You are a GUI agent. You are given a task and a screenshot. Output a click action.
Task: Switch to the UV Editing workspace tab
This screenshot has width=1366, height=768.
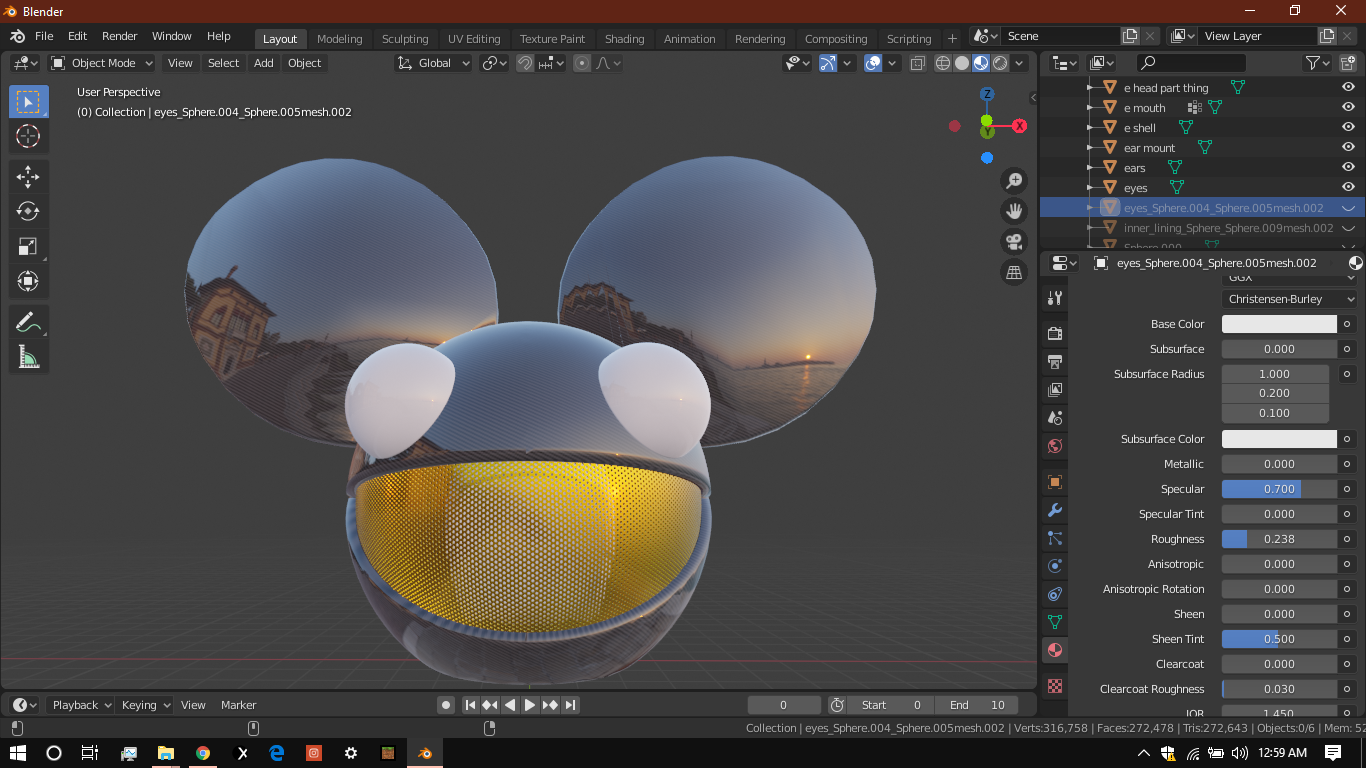click(x=474, y=39)
